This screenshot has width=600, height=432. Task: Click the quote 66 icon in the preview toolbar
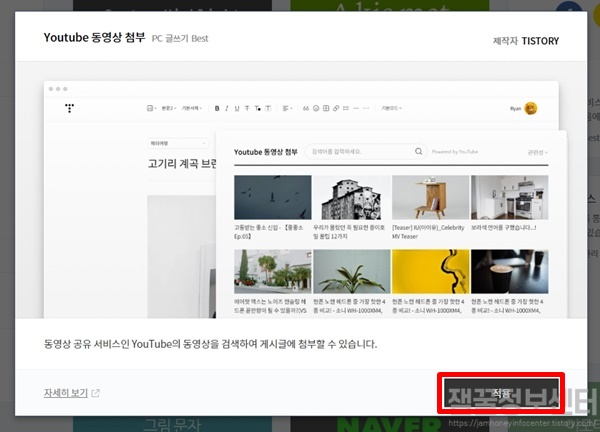306,108
